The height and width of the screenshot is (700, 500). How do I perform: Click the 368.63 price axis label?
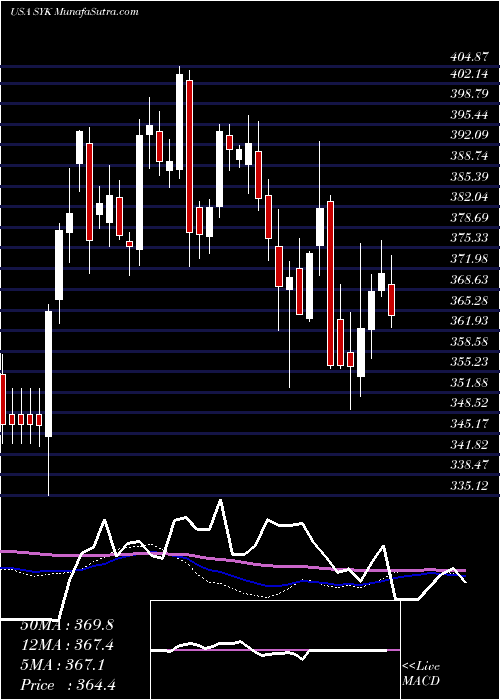[469, 280]
